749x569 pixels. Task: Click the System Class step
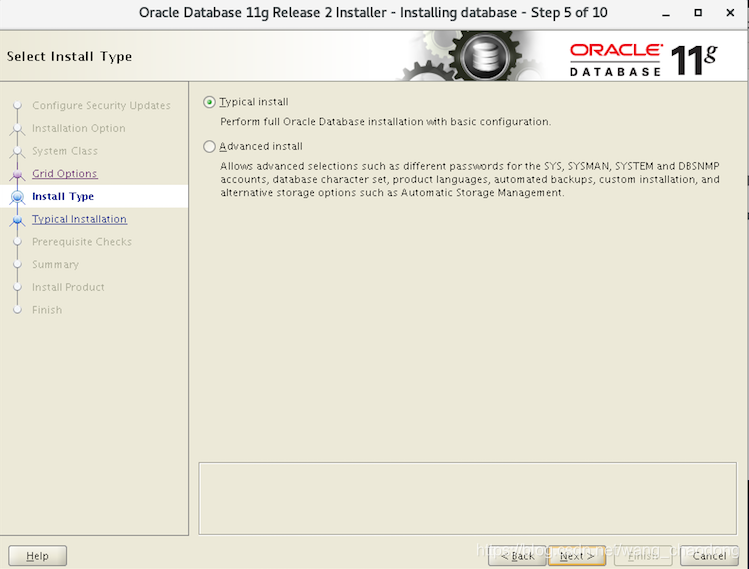click(65, 151)
